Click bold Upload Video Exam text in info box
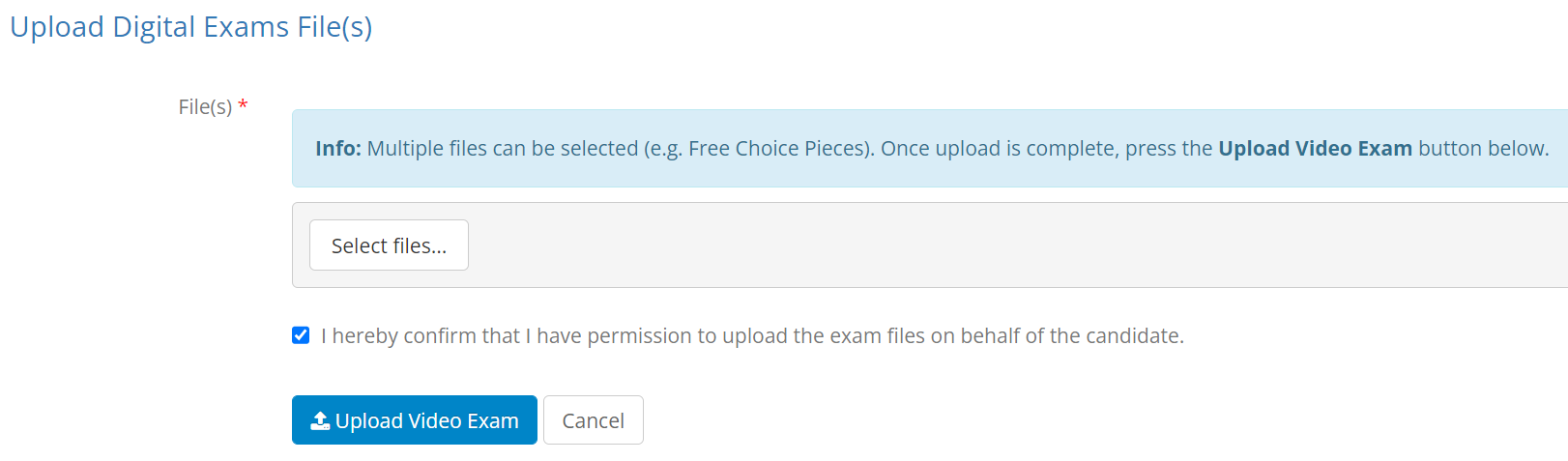The height and width of the screenshot is (461, 1568). click(x=1315, y=149)
